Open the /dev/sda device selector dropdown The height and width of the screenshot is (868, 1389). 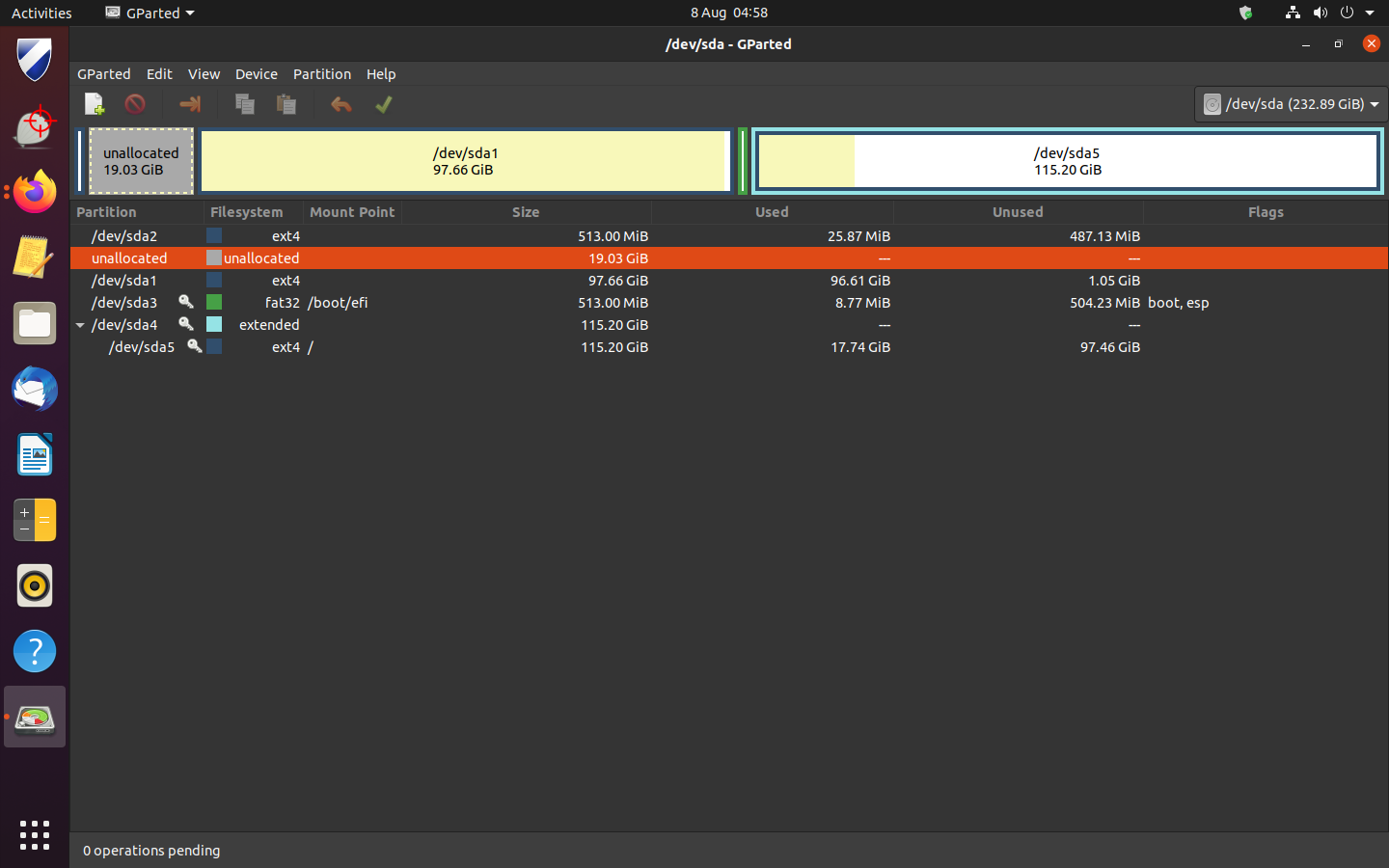[x=1291, y=104]
